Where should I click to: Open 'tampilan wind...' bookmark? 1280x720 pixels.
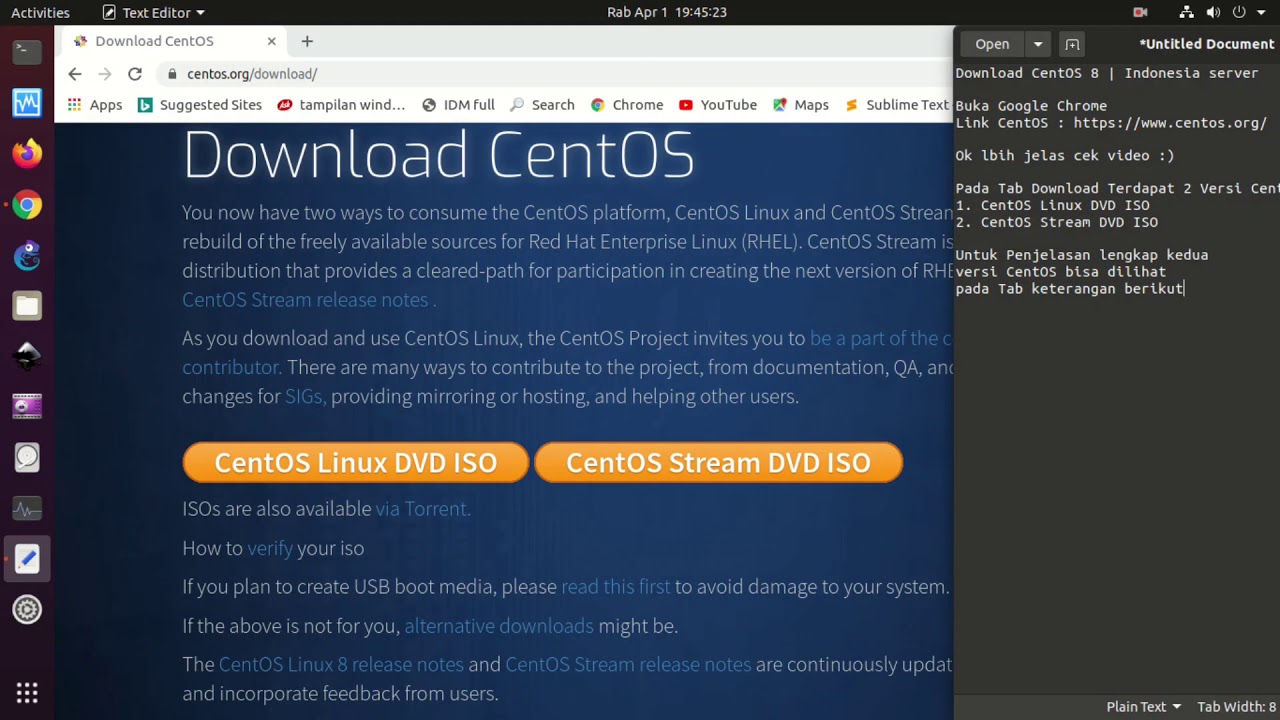(x=341, y=105)
